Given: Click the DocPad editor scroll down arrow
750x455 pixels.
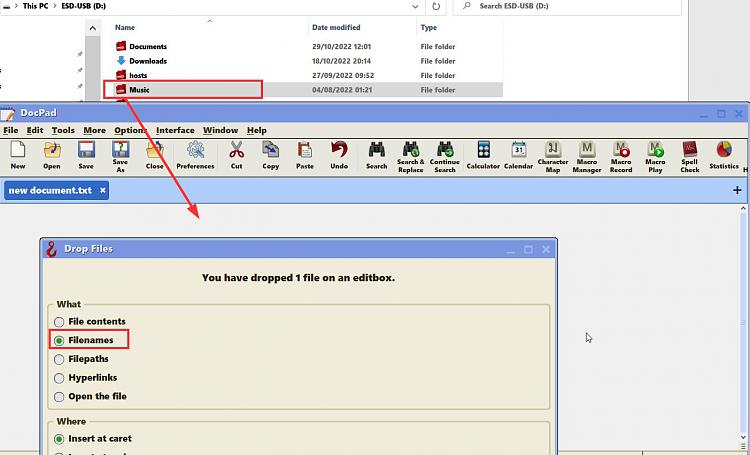Looking at the screenshot, I should [743, 437].
